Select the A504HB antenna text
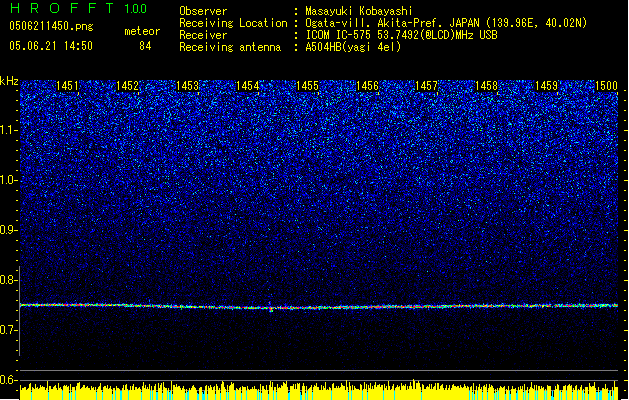 (x=360, y=47)
